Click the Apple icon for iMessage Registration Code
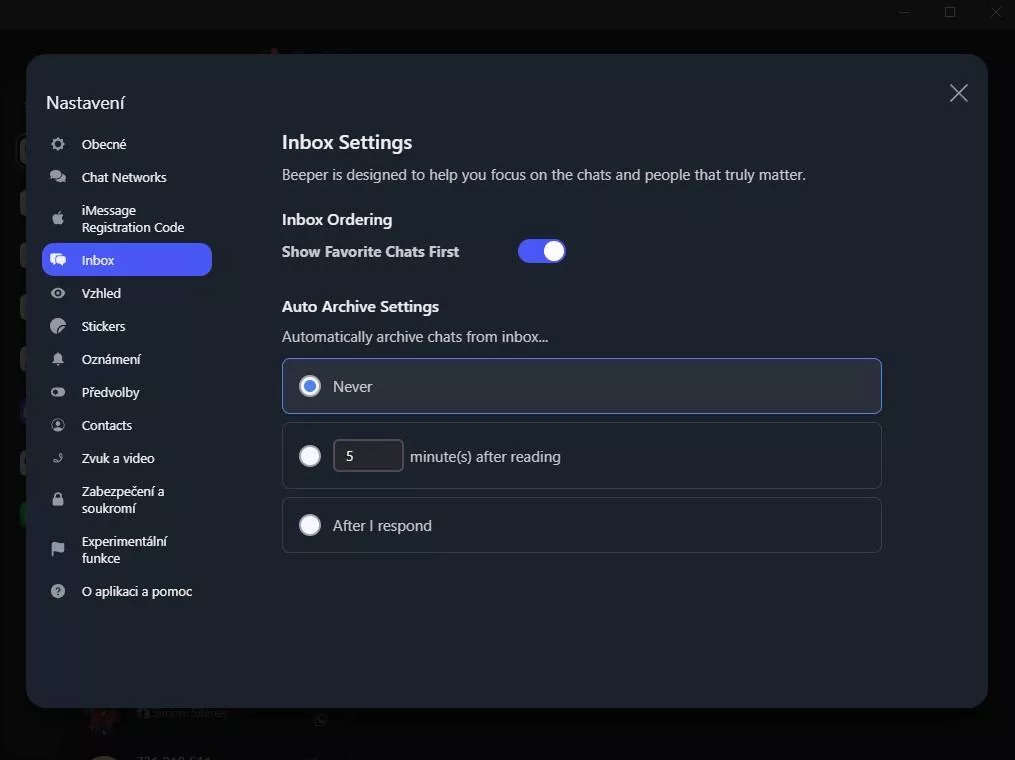 (58, 218)
